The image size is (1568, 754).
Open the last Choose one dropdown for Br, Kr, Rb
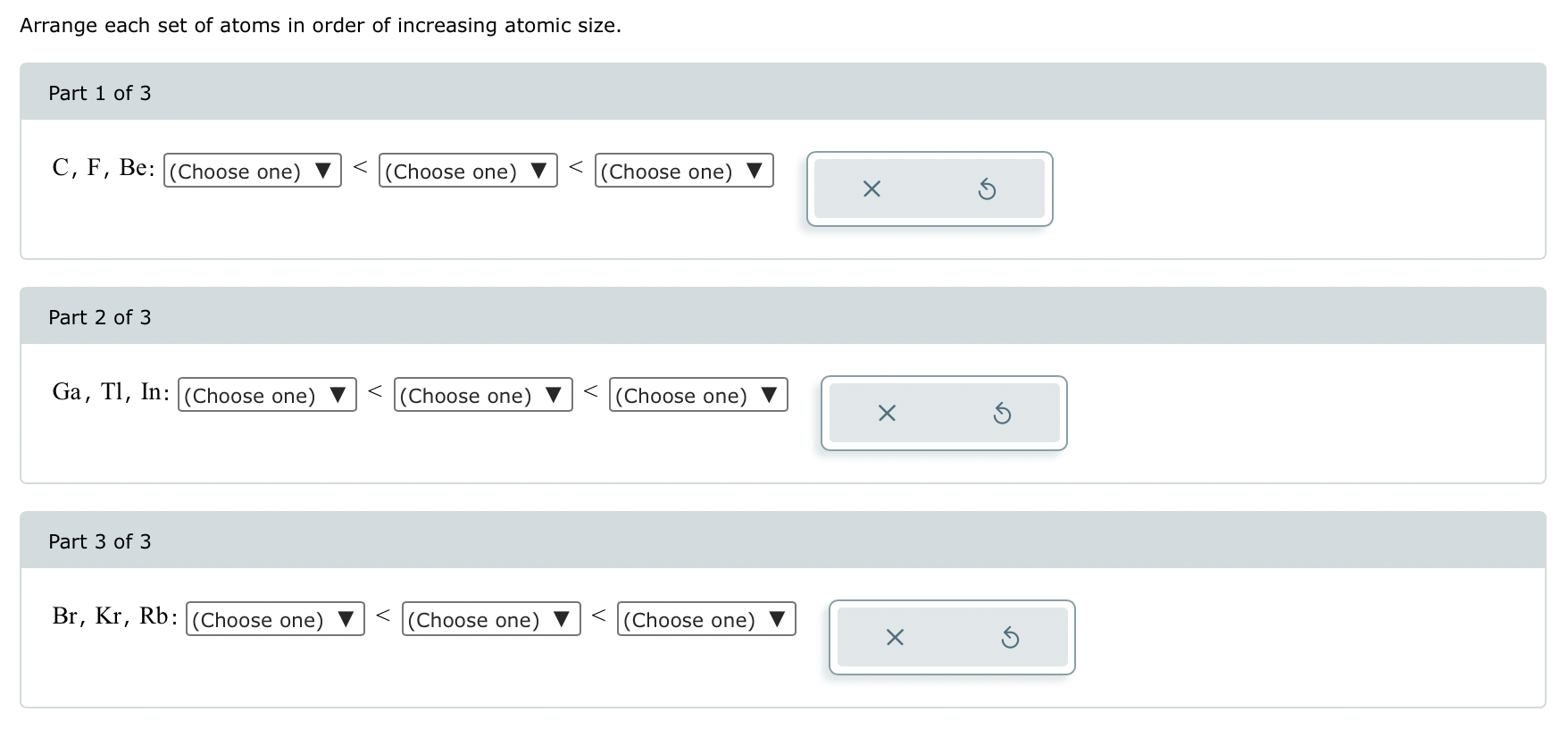click(706, 618)
